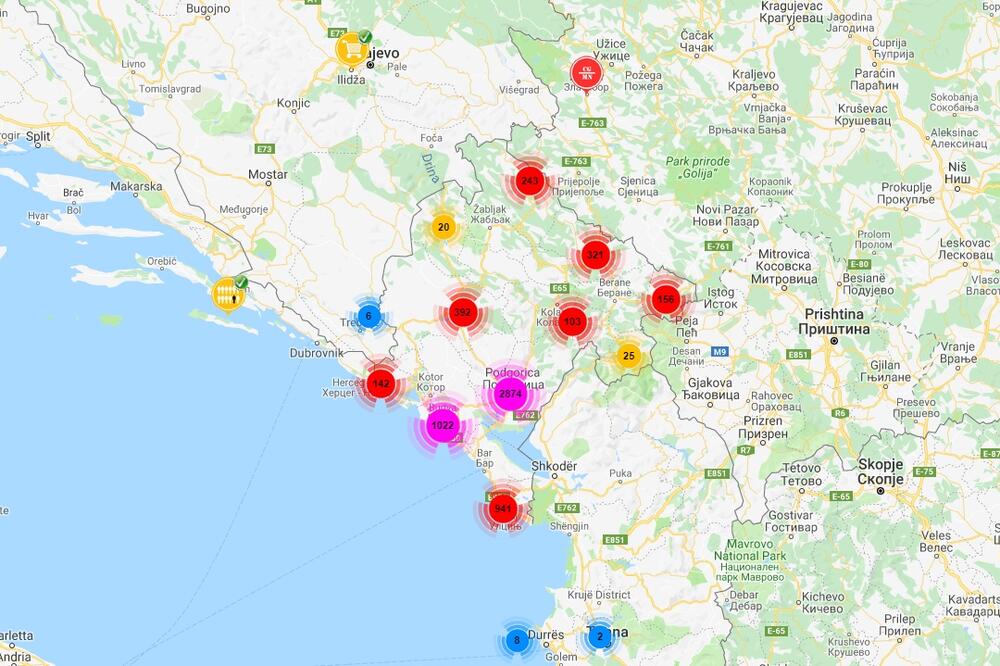Click the shopping cart marker near Sarajevo
Viewport: 1000px width, 666px height.
[351, 48]
